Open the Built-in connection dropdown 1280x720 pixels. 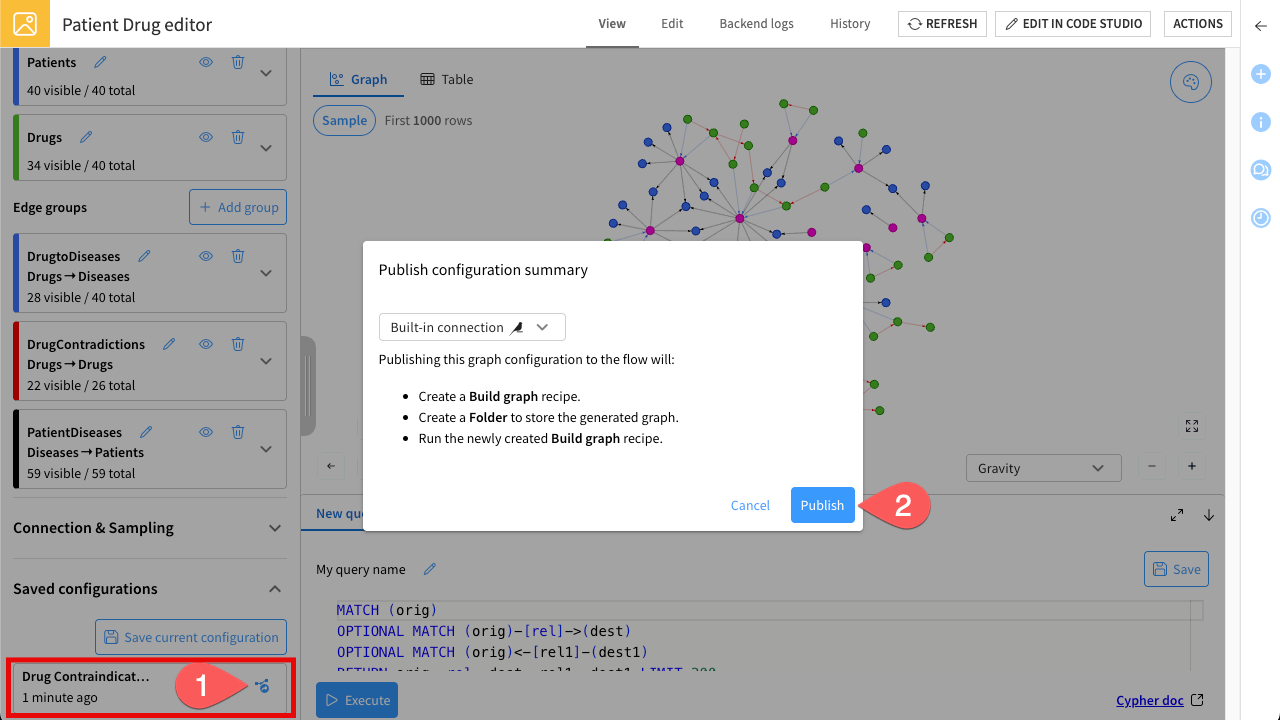pyautogui.click(x=472, y=327)
